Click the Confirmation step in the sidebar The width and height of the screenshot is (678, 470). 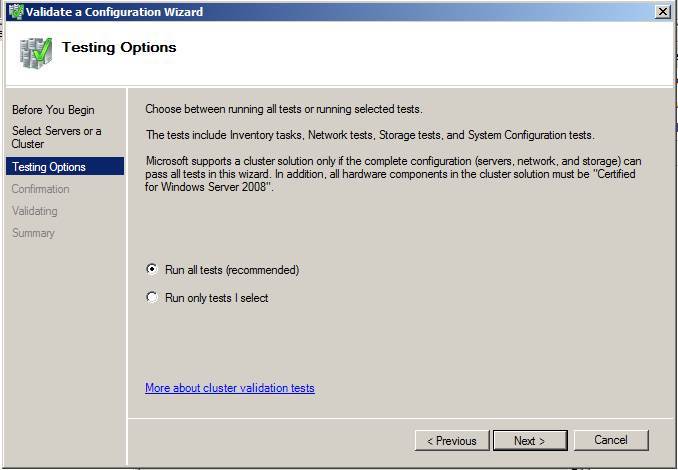pos(41,189)
